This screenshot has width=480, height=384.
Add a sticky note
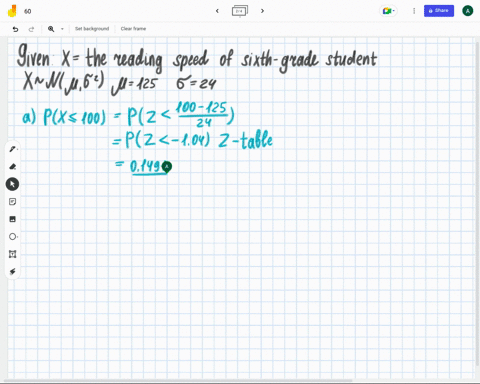click(x=12, y=202)
